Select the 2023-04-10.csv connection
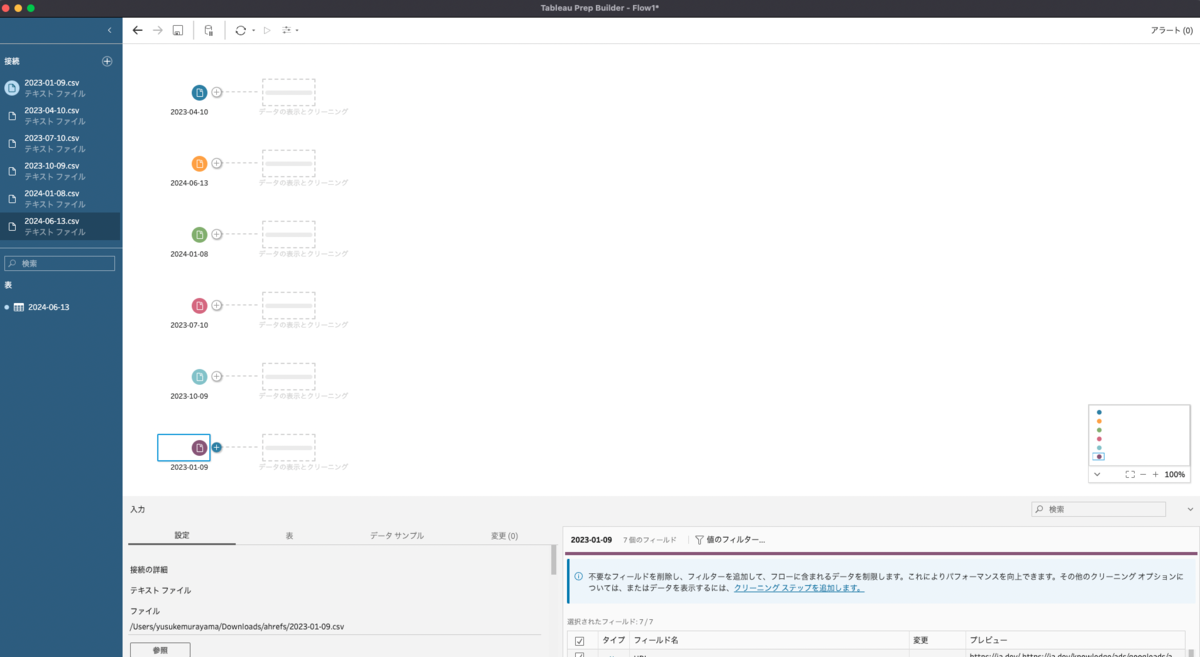The width and height of the screenshot is (1200, 657). 60,115
